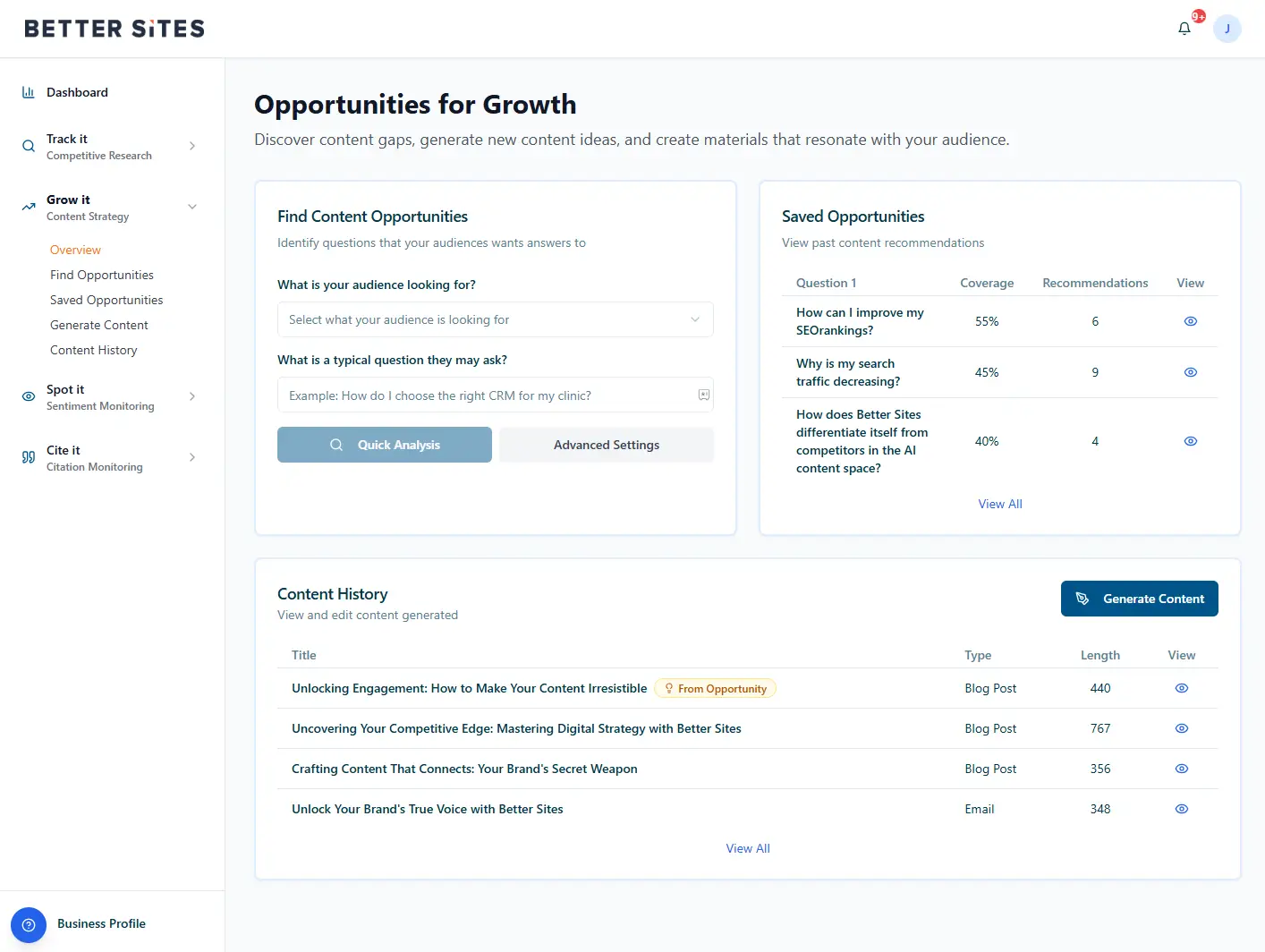View the SEO rankings saved opportunity

(x=1190, y=321)
